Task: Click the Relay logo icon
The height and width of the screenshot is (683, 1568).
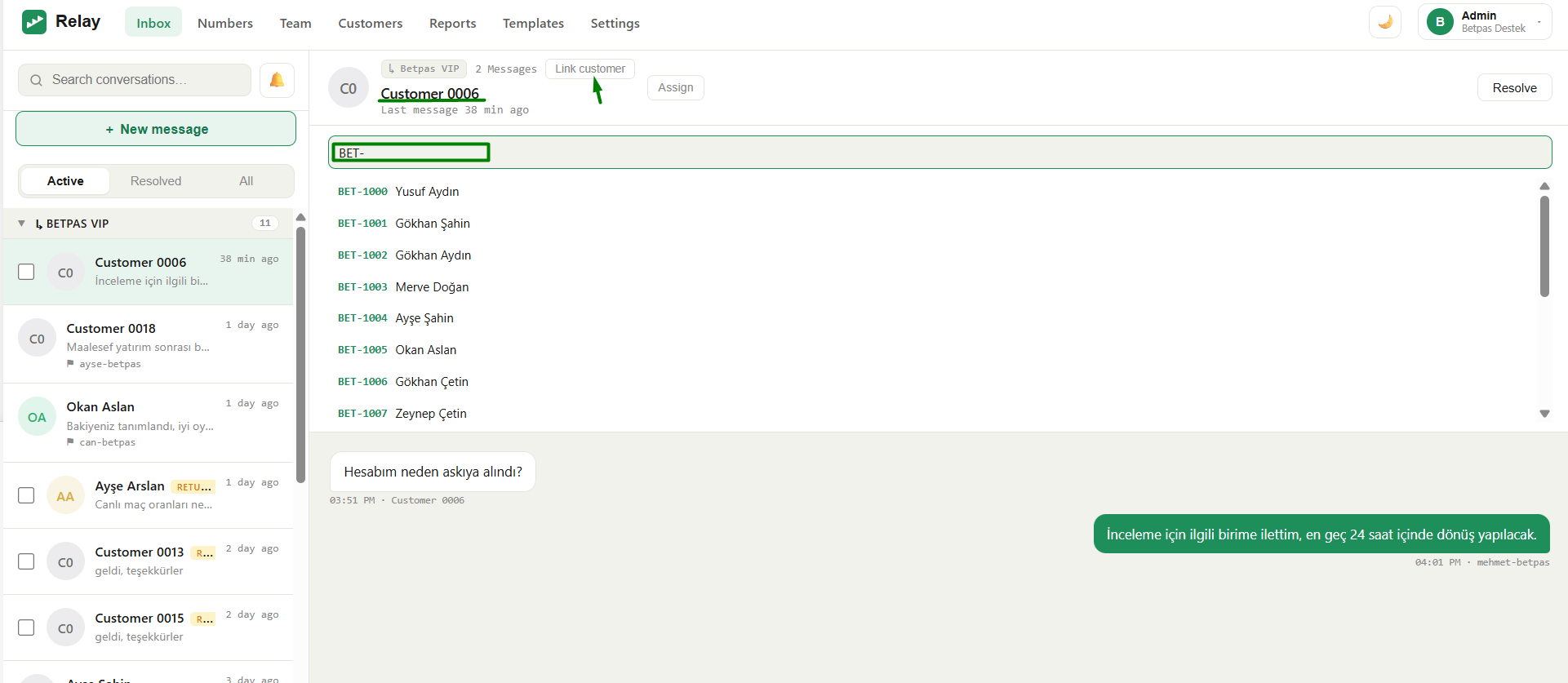Action: point(34,22)
